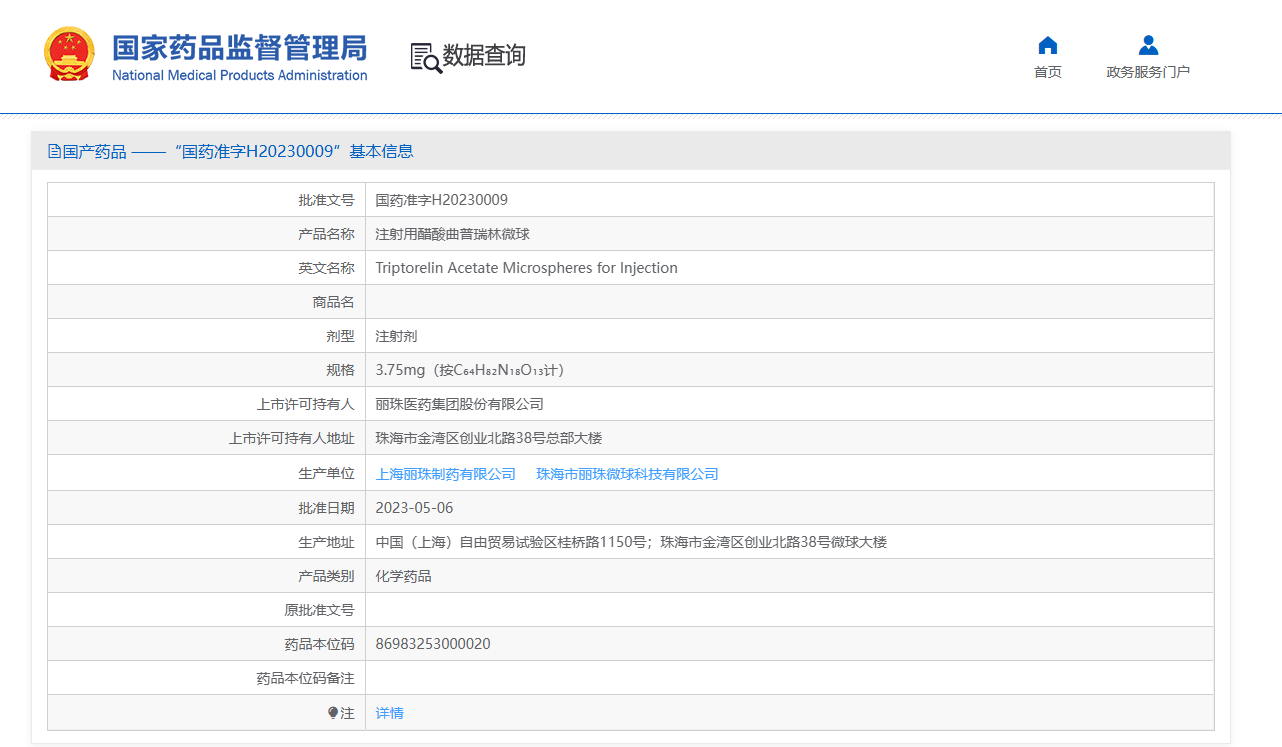Viewport: 1282px width, 747px height.
Task: Click the 生产地址 row label
Action: (326, 542)
